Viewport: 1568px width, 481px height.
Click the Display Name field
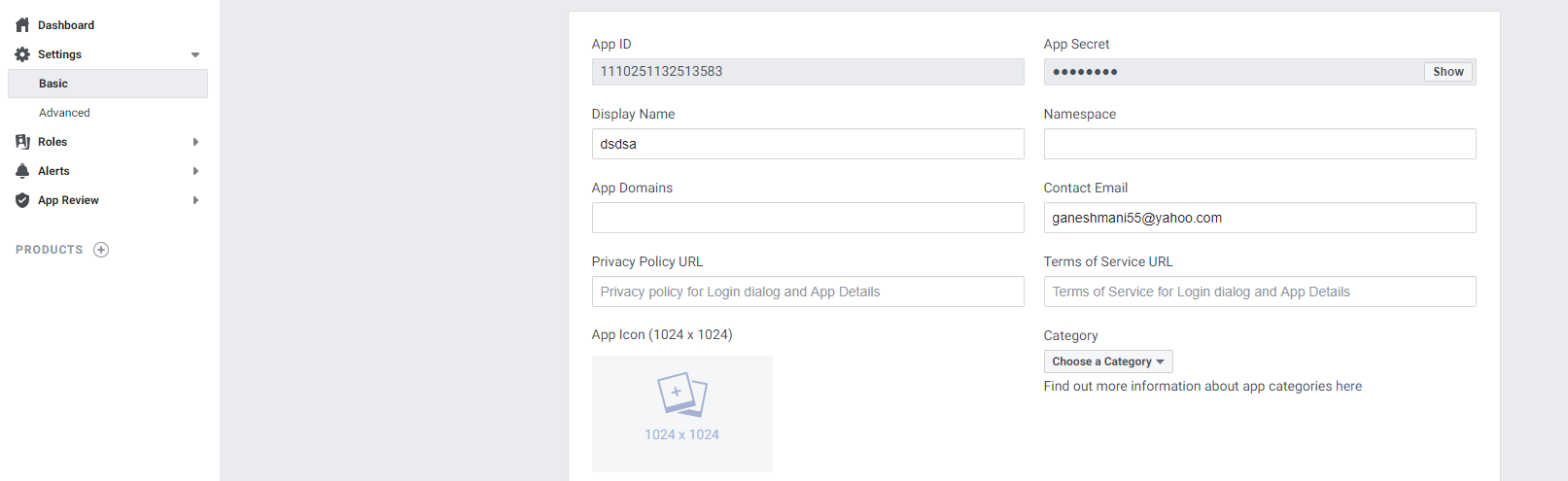[x=807, y=144]
